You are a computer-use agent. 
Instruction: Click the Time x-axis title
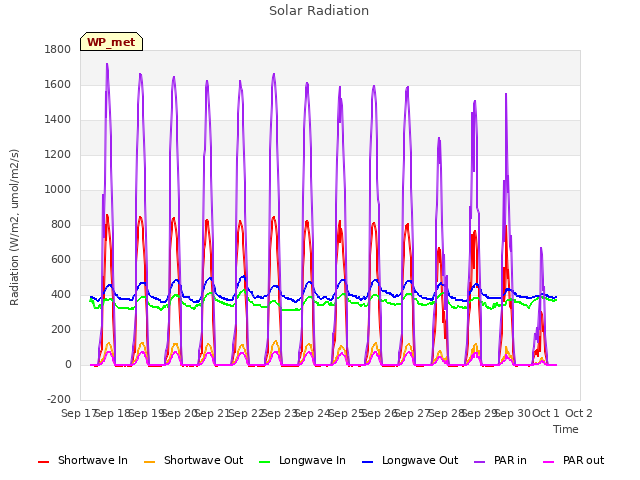[566, 429]
